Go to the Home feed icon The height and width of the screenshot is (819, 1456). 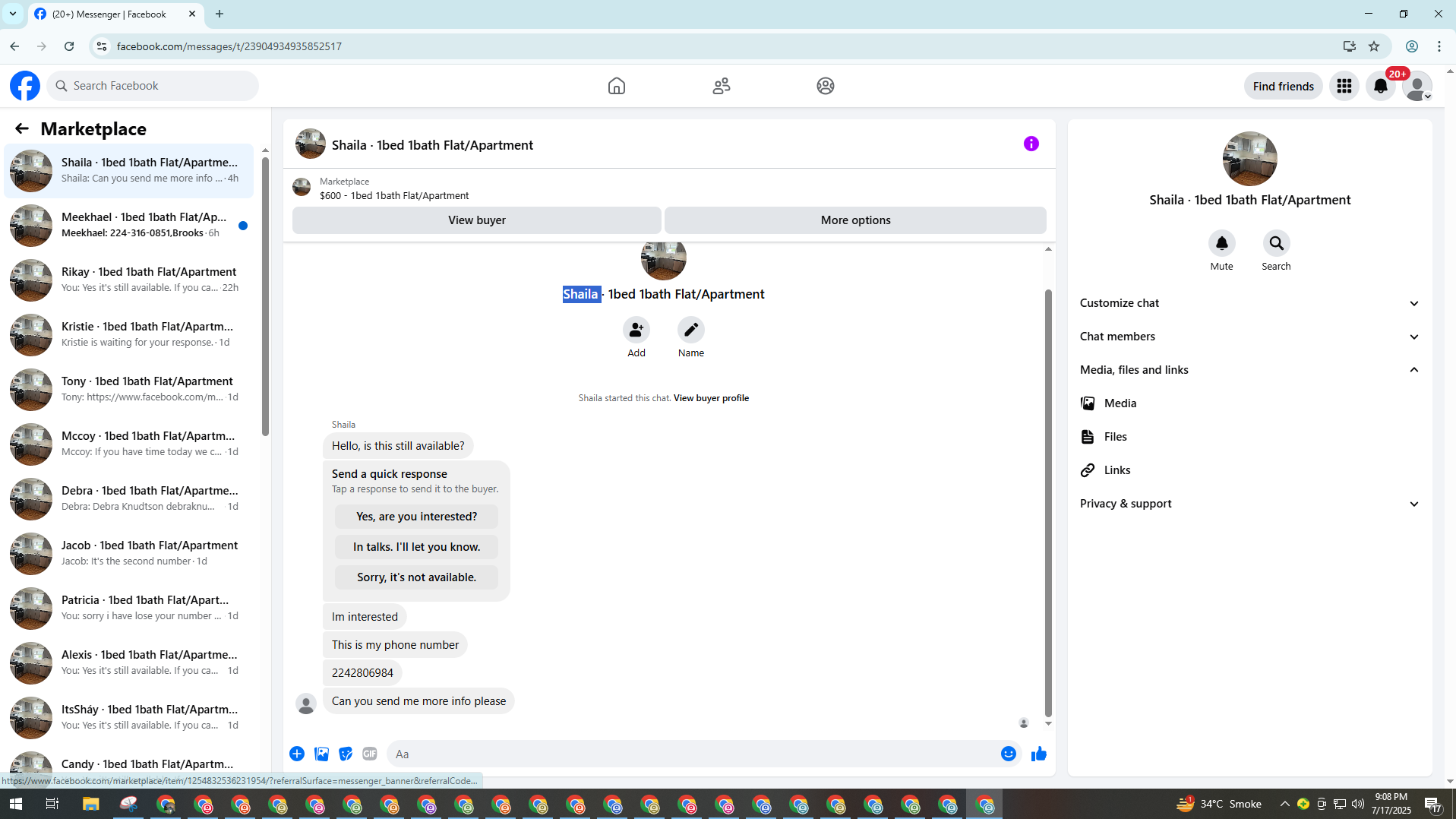pos(617,86)
